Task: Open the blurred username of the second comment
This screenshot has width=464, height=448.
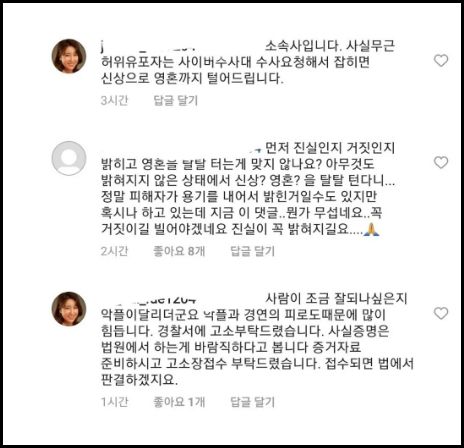Action: click(182, 147)
